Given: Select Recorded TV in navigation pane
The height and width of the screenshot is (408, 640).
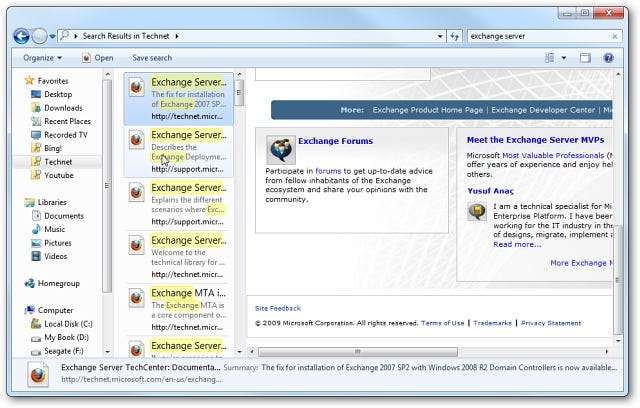Looking at the screenshot, I should pos(66,135).
